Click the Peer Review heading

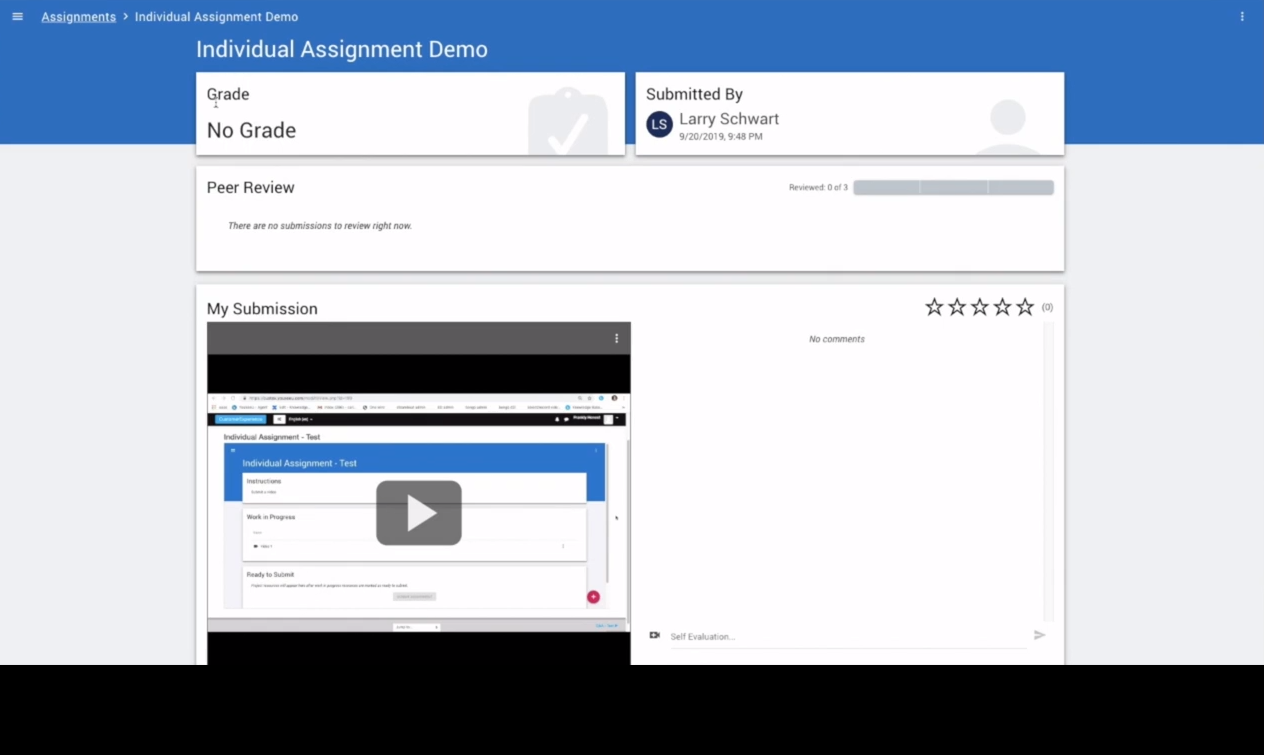pos(251,188)
